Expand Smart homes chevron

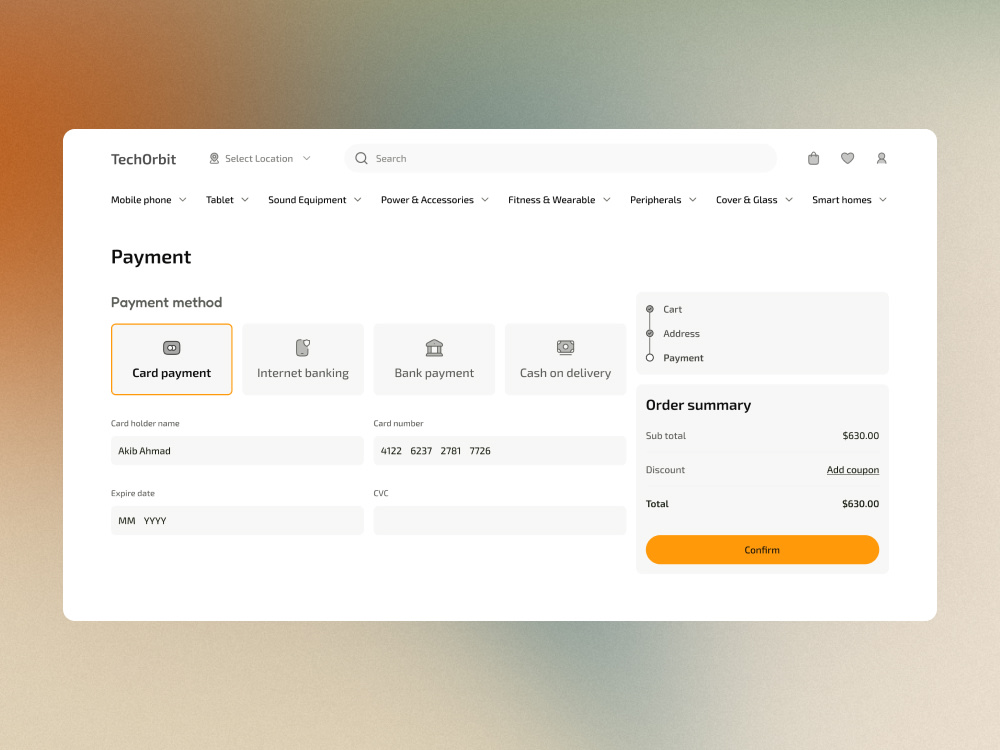(883, 200)
